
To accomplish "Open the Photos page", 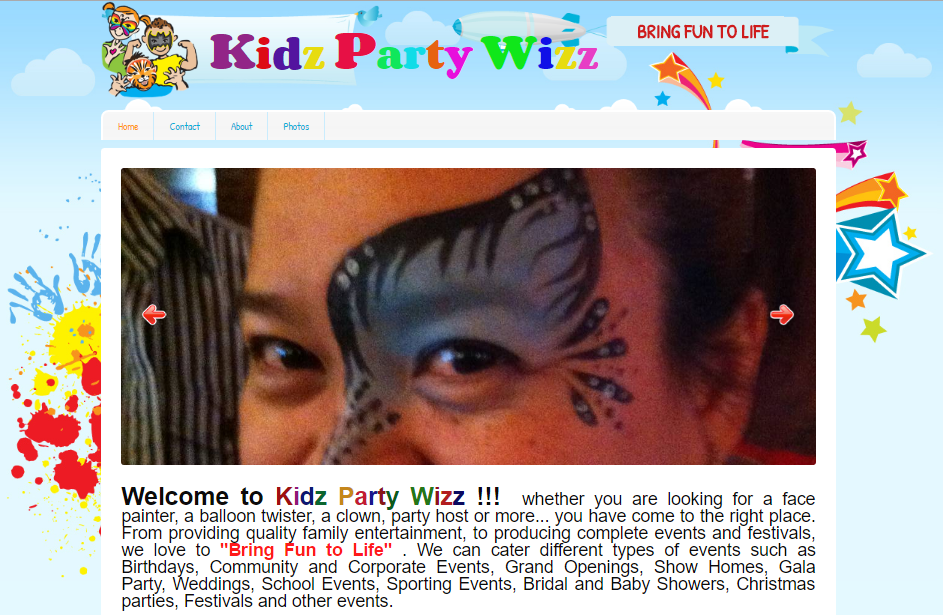I will [296, 126].
